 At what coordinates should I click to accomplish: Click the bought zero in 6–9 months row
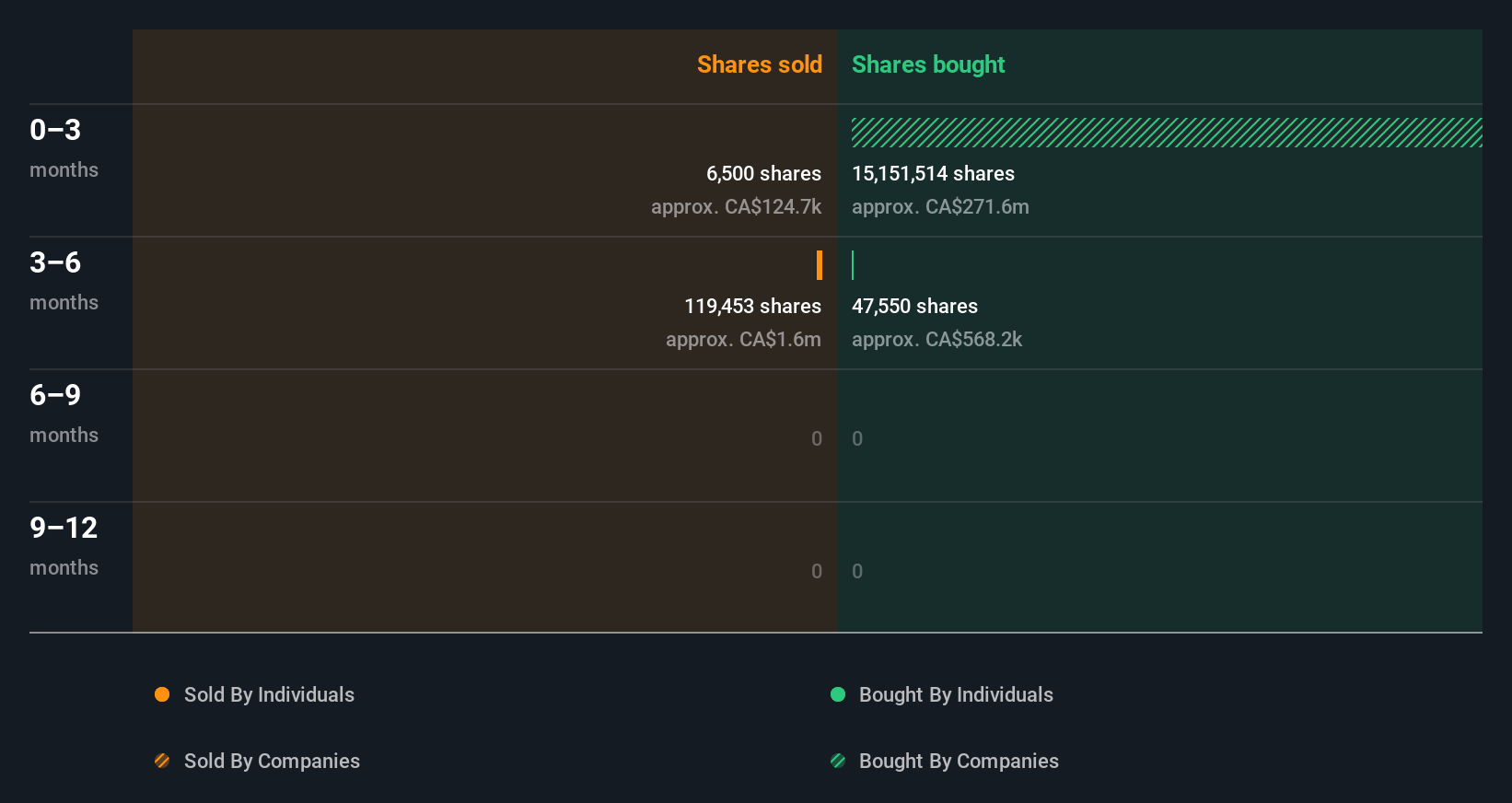[857, 438]
